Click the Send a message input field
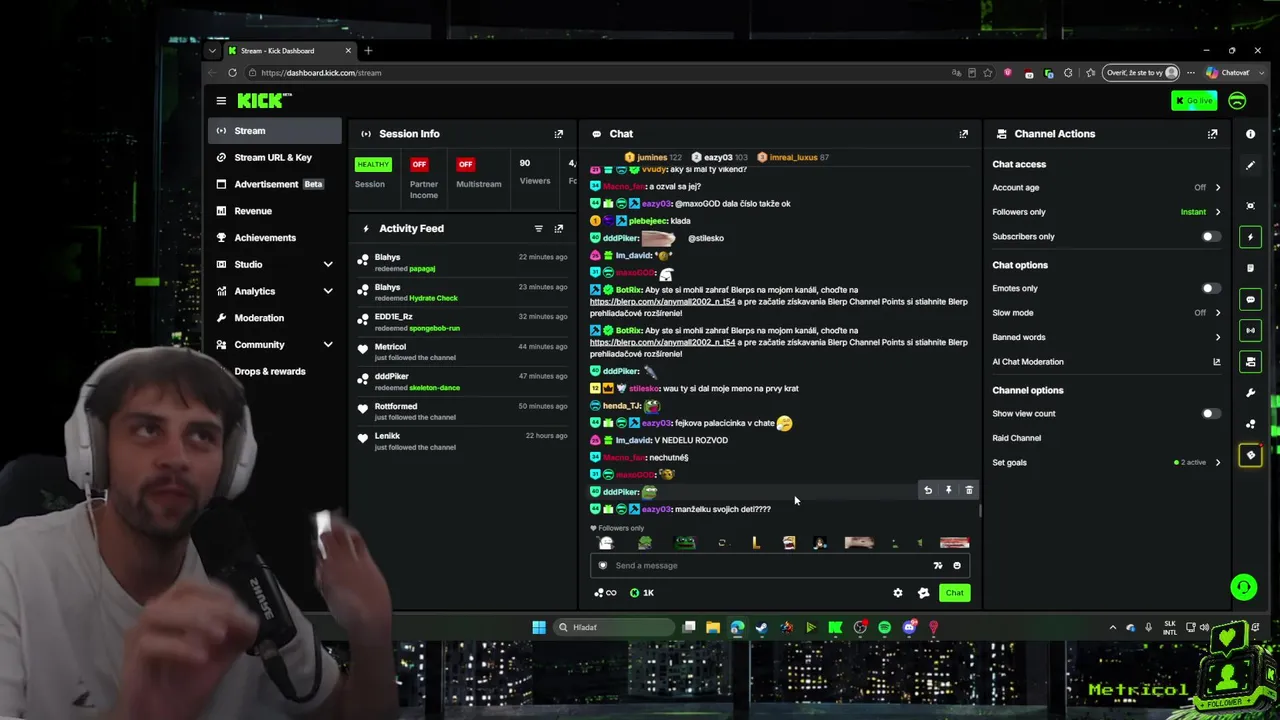1280x720 pixels. click(780, 566)
